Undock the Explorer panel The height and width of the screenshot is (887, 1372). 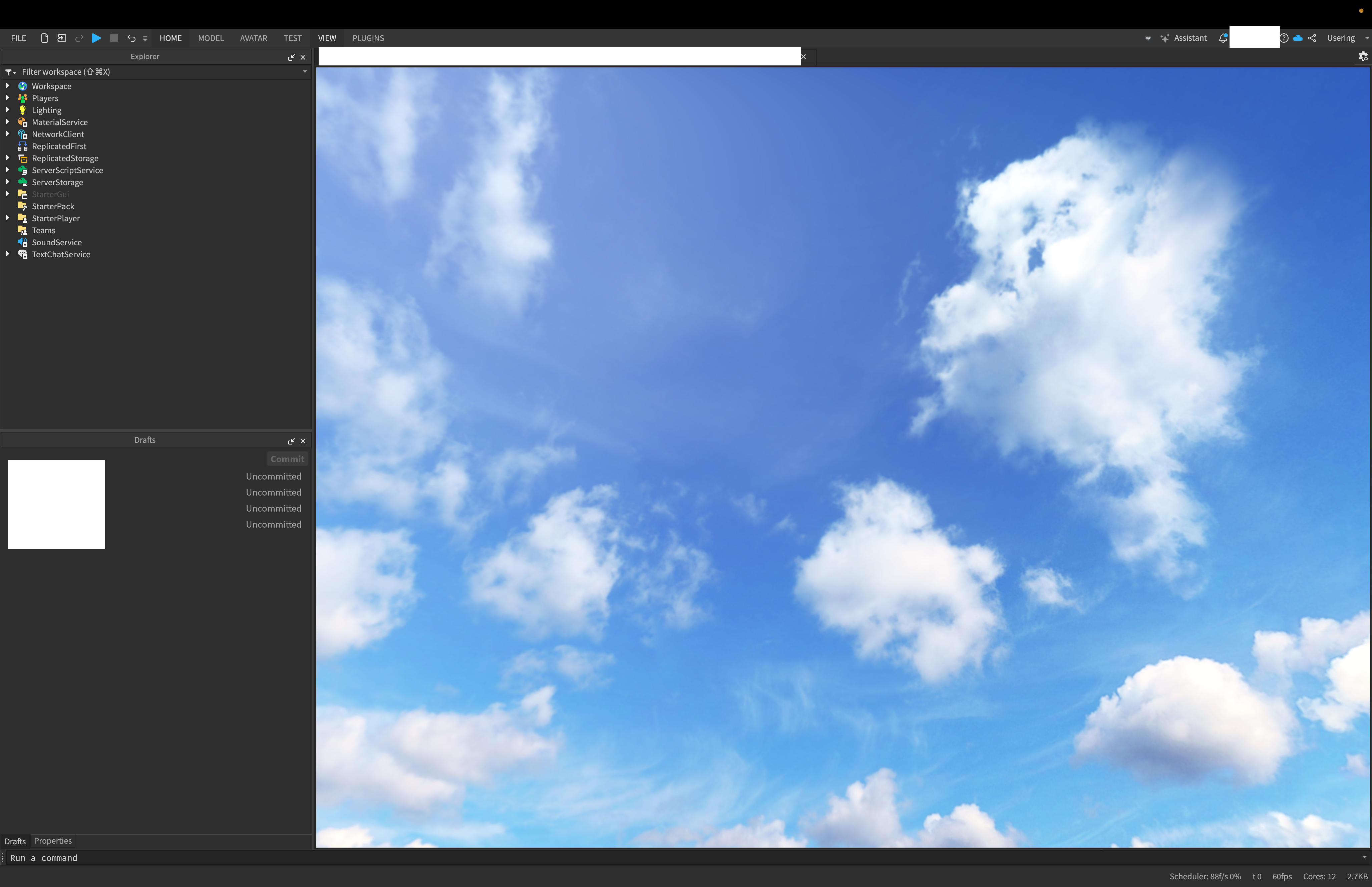pos(291,57)
